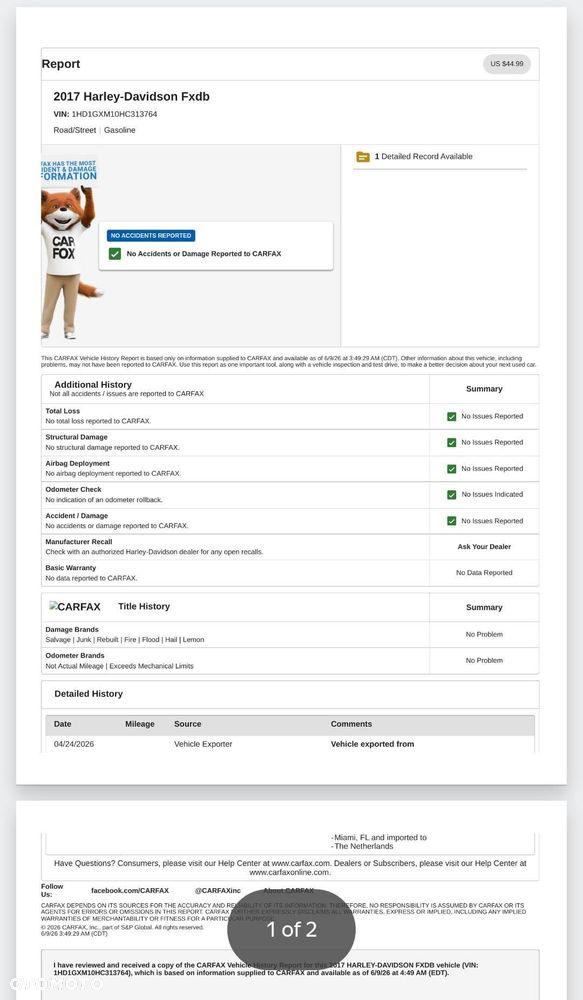The height and width of the screenshot is (1000, 583).
Task: Click the 1 Detailed Record Available text
Action: pos(424,156)
